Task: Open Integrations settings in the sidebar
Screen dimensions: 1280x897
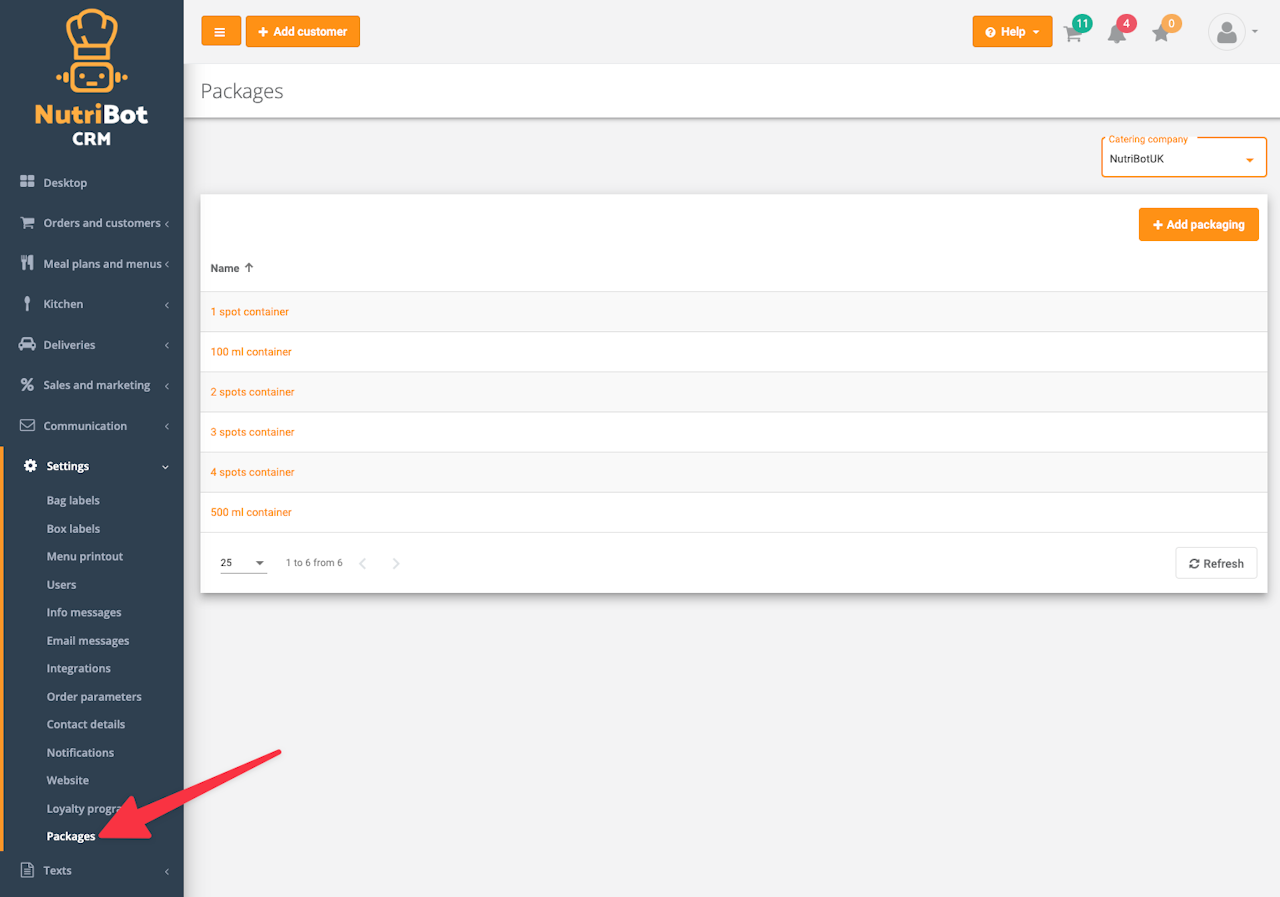Action: [78, 668]
